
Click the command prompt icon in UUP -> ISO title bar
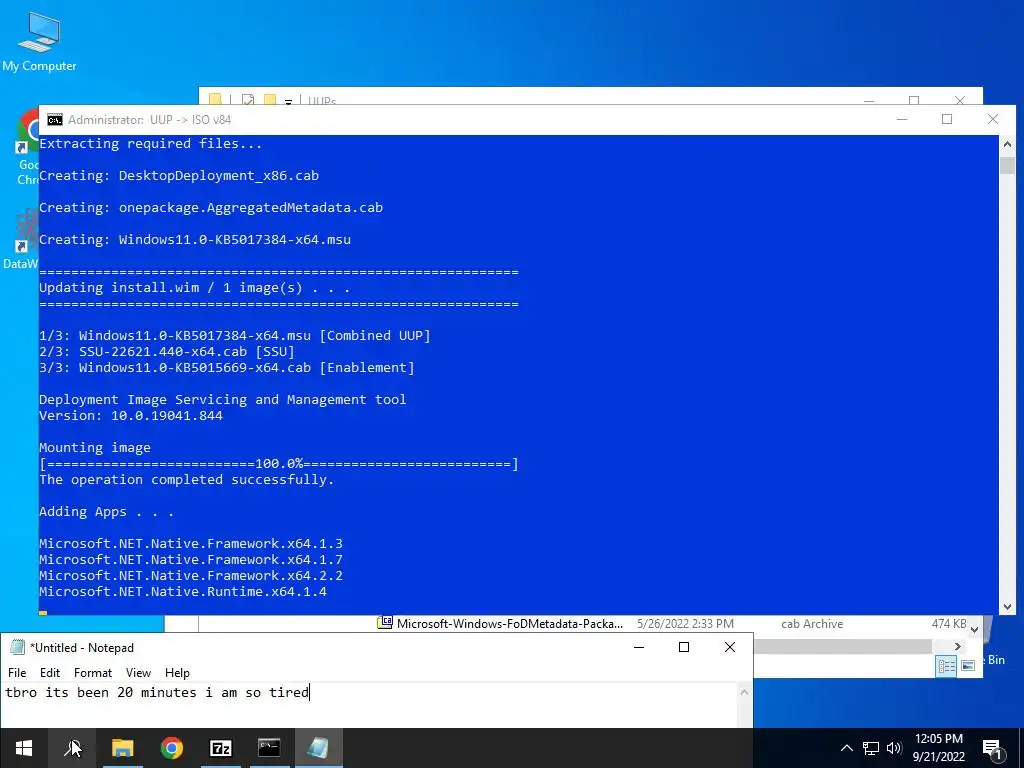[55, 120]
